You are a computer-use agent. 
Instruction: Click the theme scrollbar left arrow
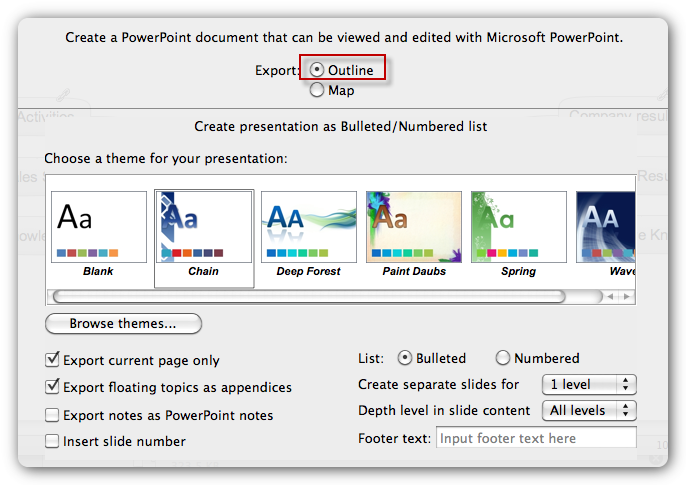point(610,297)
